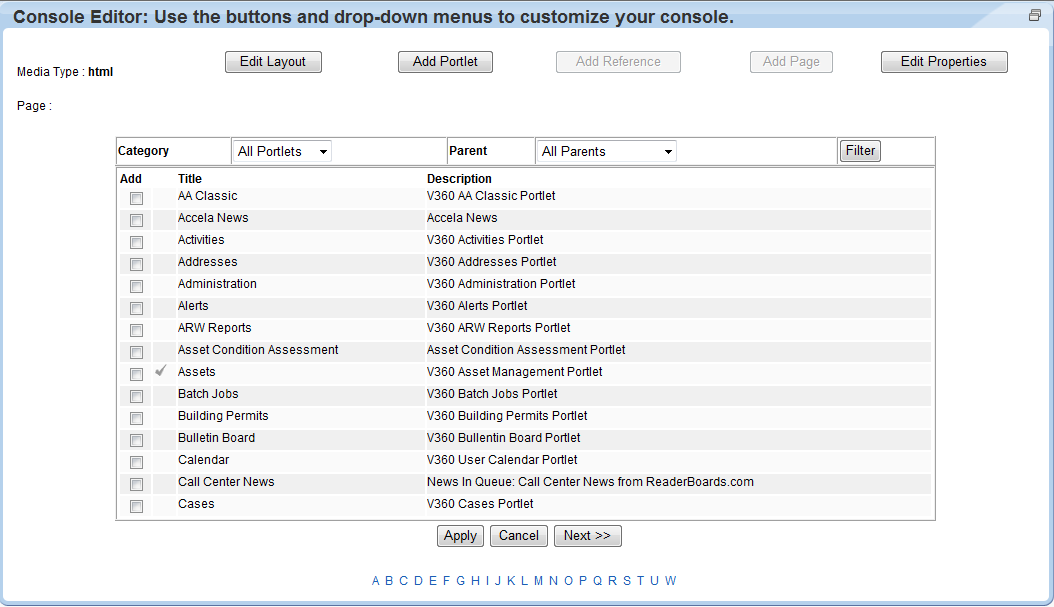Image resolution: width=1054 pixels, height=607 pixels.
Task: Click the restore window icon on title bar
Action: 1033,15
